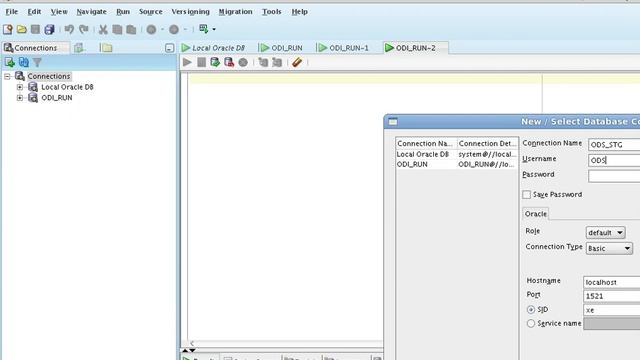Screen dimensions: 640x360
Task: Open the Migration menu
Action: [x=236, y=11]
